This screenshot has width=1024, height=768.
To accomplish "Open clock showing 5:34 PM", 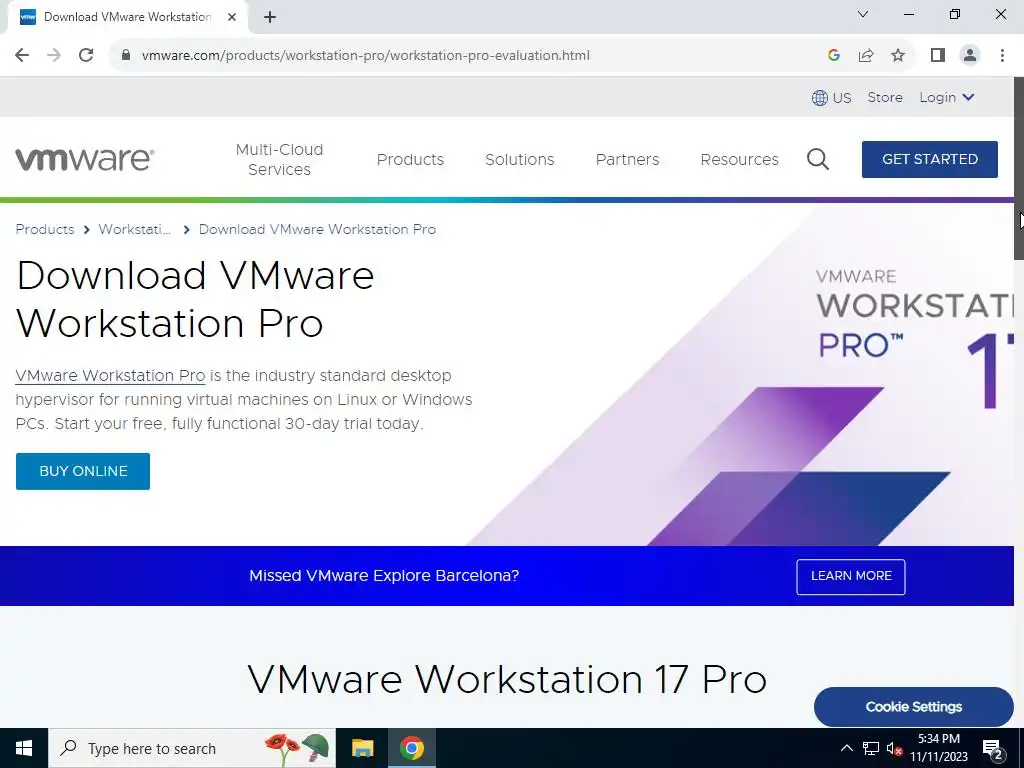I will (939, 748).
